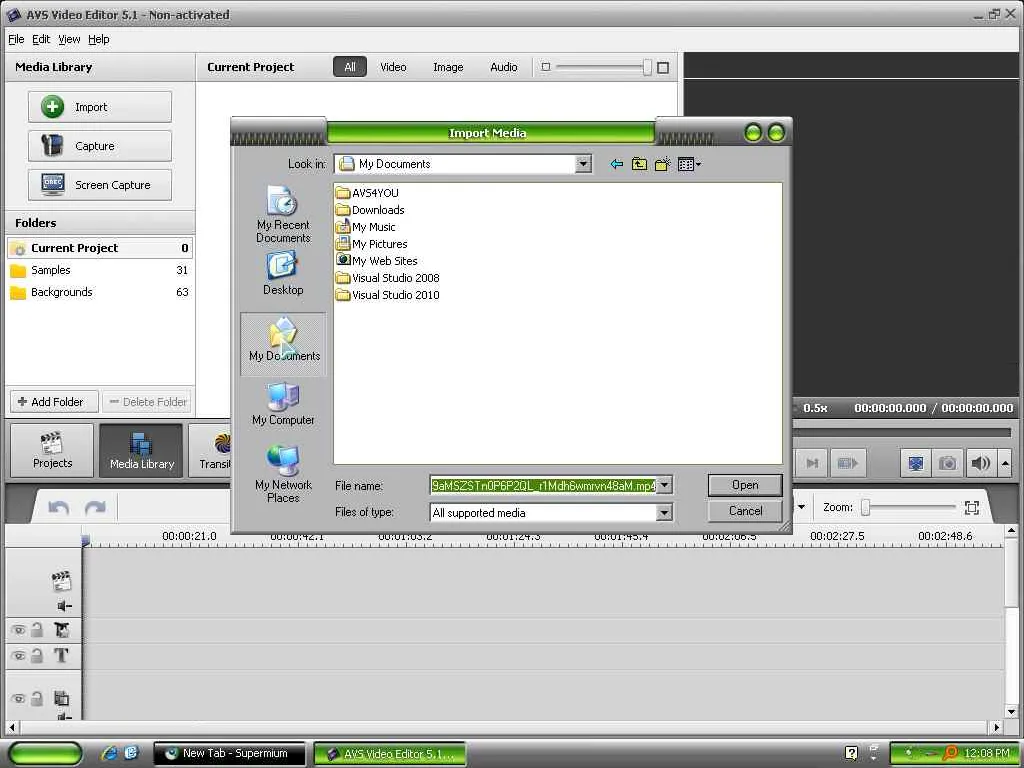Go to Desktop location
The width and height of the screenshot is (1024, 768).
click(283, 274)
